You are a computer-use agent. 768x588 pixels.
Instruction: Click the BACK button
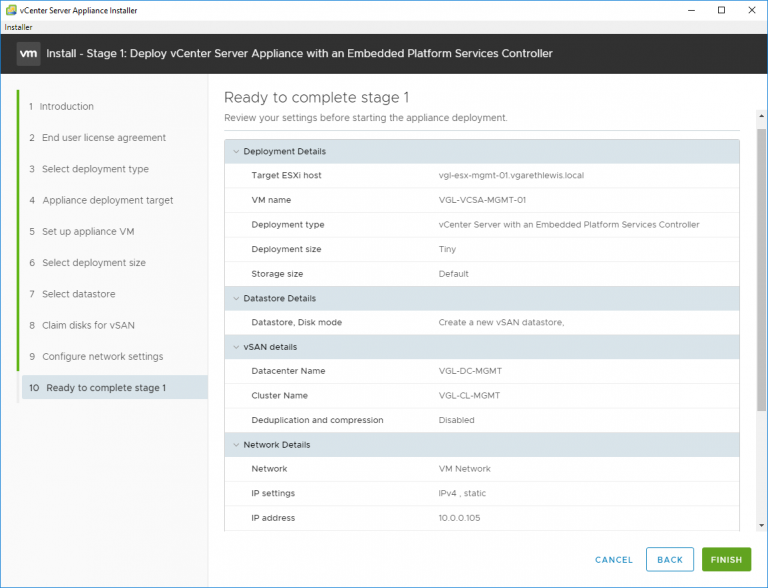[x=670, y=560]
